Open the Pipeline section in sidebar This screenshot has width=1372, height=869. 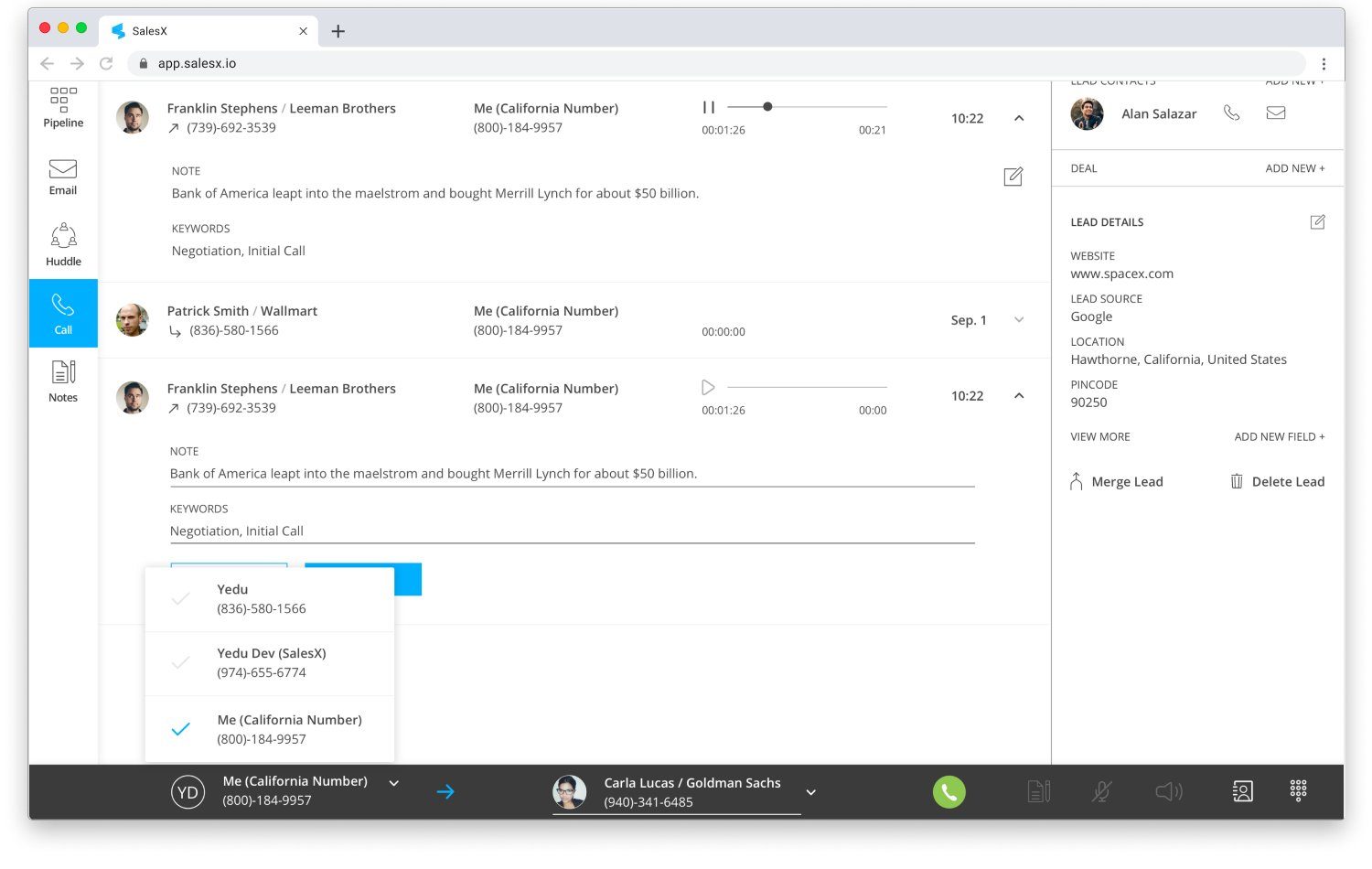(x=63, y=108)
